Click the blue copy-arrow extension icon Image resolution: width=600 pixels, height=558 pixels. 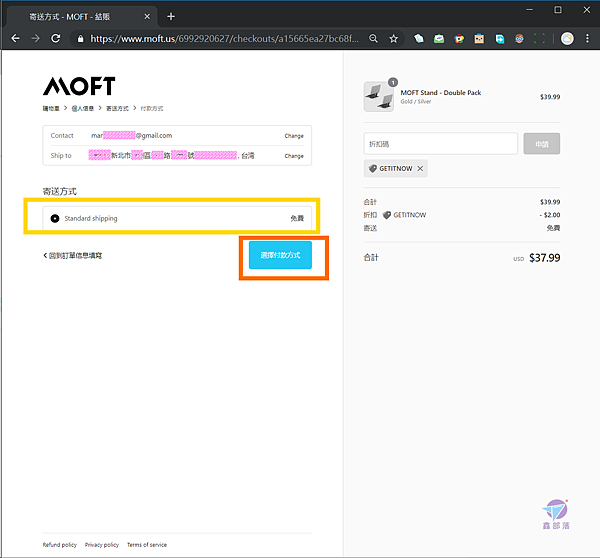[x=499, y=38]
